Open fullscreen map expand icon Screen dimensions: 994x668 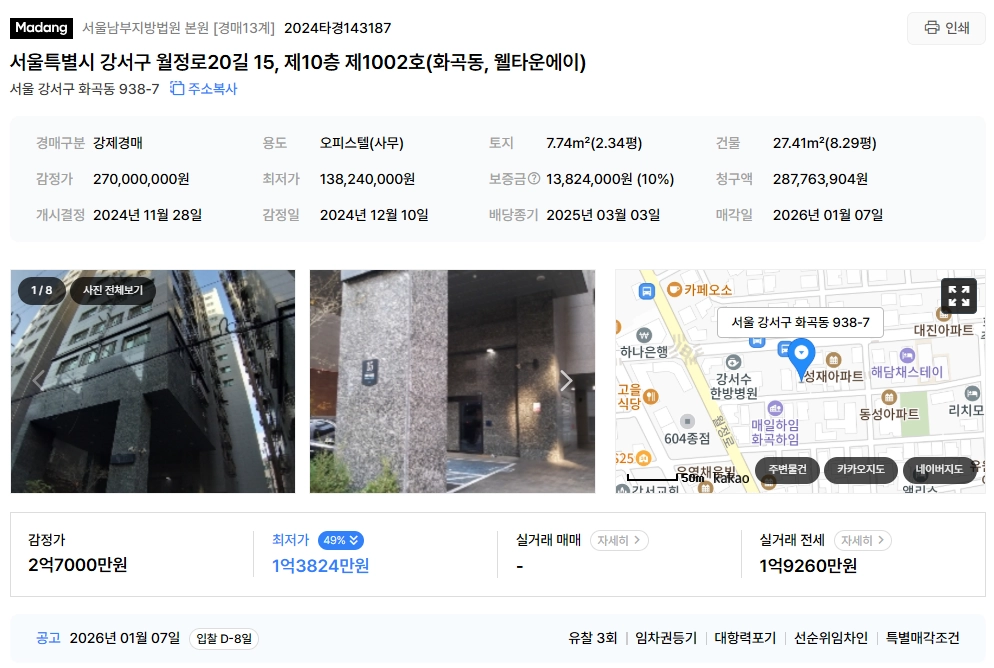[x=958, y=296]
